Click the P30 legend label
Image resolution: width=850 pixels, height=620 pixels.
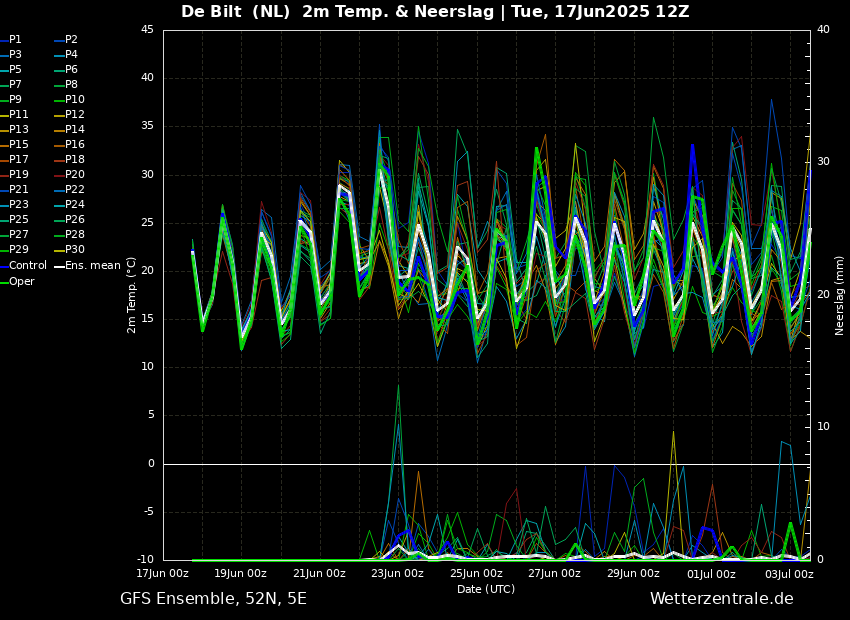[x=74, y=250]
